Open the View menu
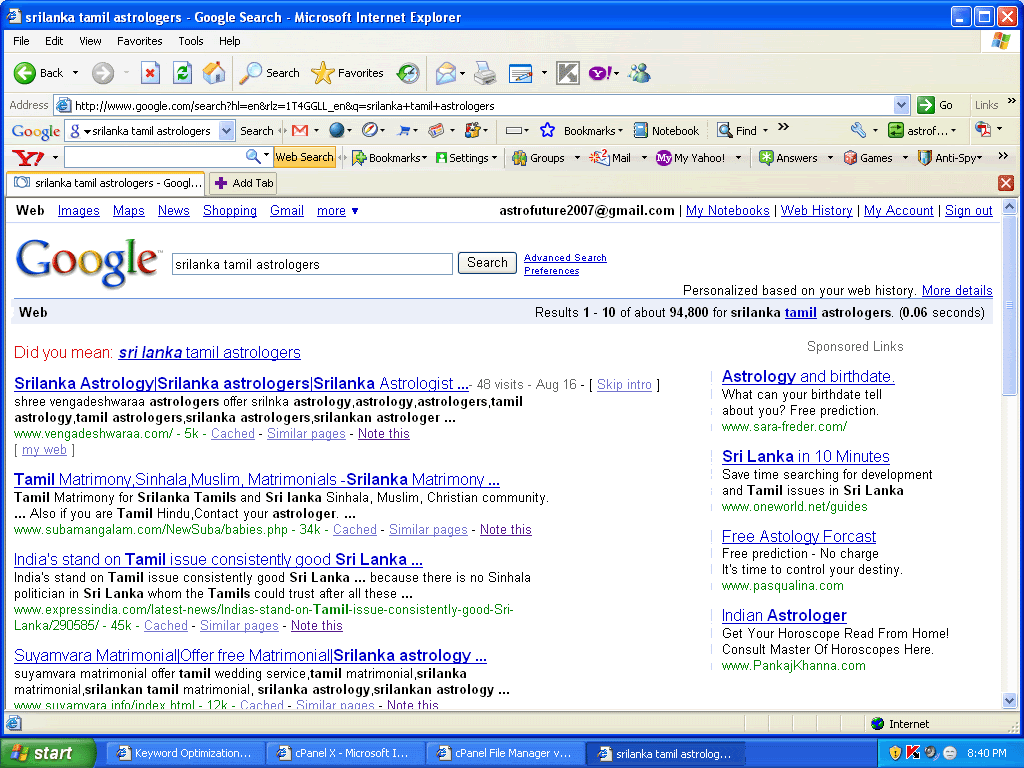This screenshot has height=768, width=1024. (x=90, y=40)
